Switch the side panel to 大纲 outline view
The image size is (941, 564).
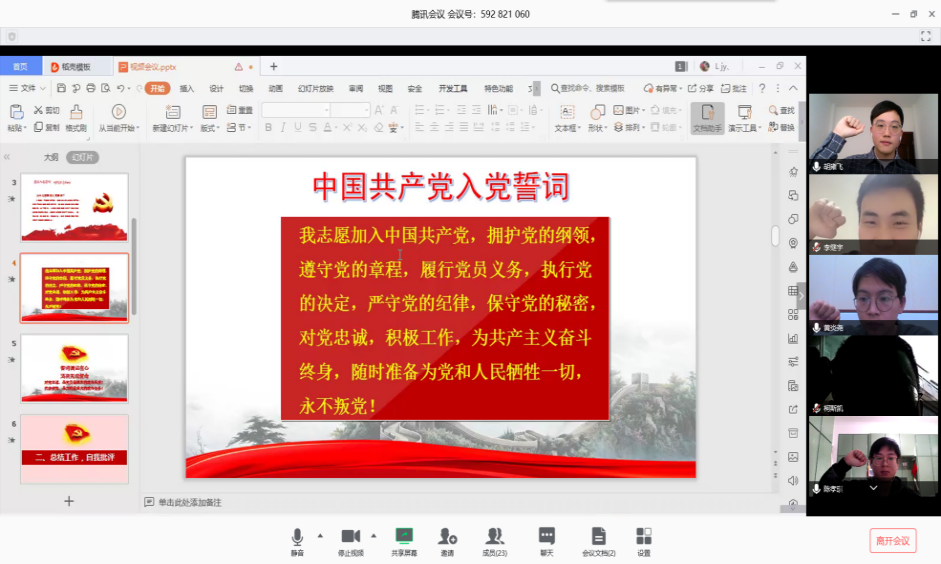pyautogui.click(x=51, y=157)
